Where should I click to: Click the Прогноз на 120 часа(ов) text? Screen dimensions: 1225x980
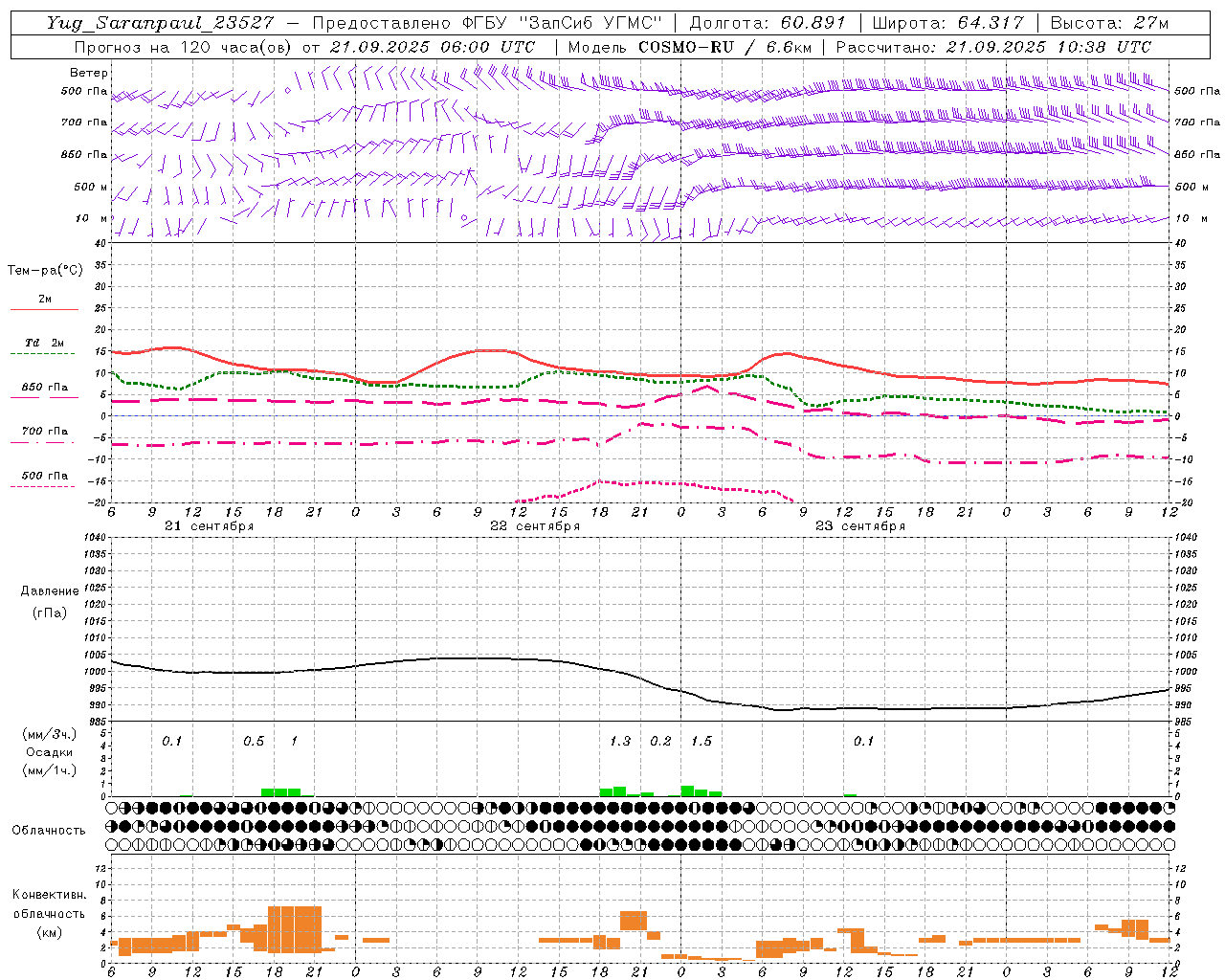(185, 47)
